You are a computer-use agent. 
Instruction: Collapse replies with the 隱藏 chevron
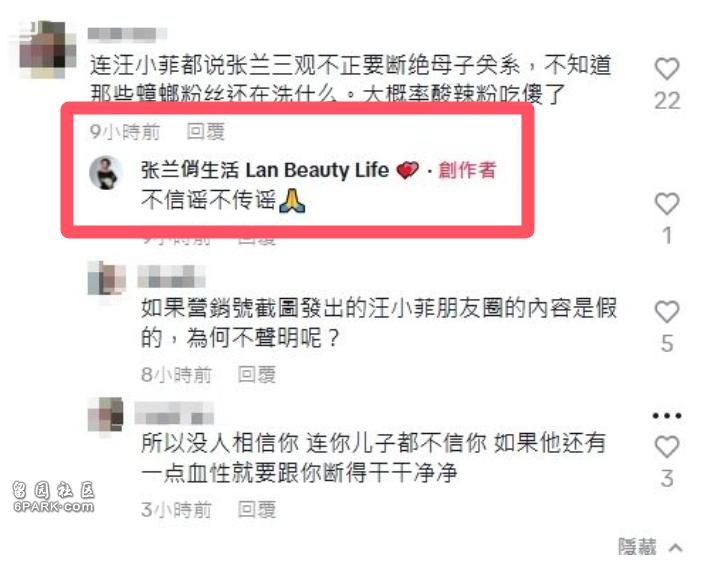coord(676,548)
